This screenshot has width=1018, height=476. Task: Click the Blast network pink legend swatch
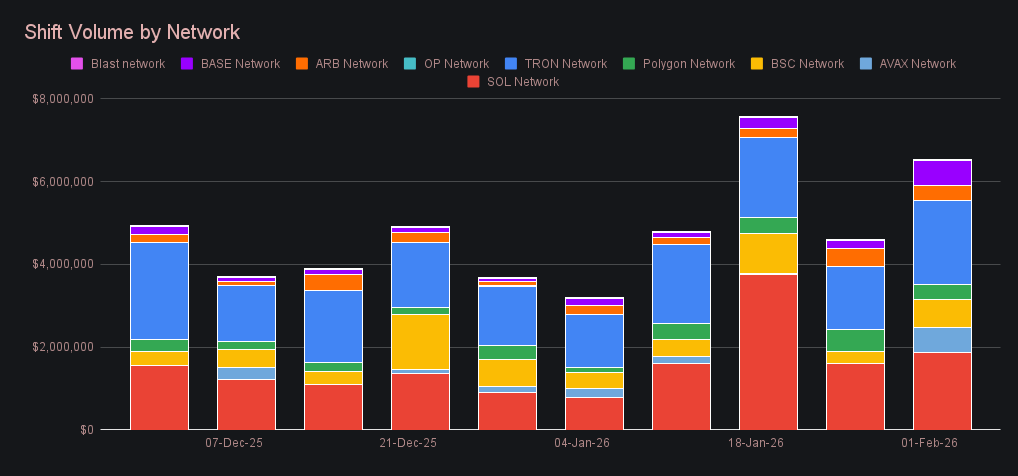(x=77, y=64)
